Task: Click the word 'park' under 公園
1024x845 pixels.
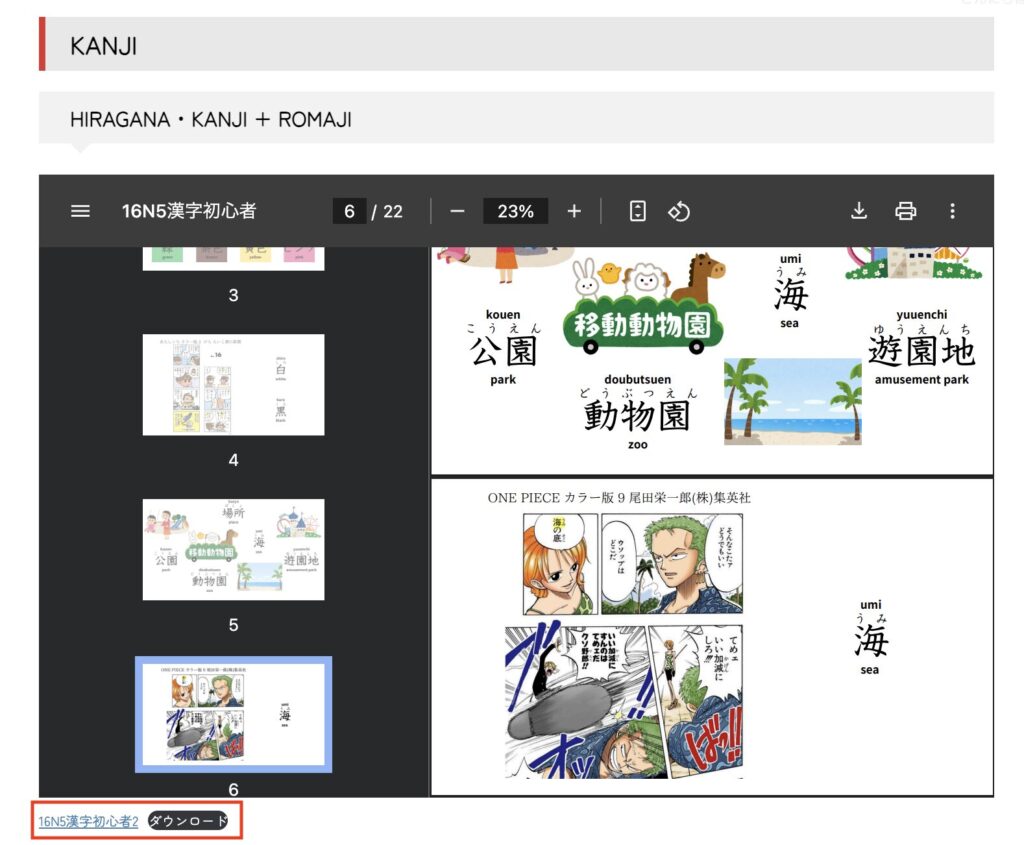Action: tap(503, 379)
